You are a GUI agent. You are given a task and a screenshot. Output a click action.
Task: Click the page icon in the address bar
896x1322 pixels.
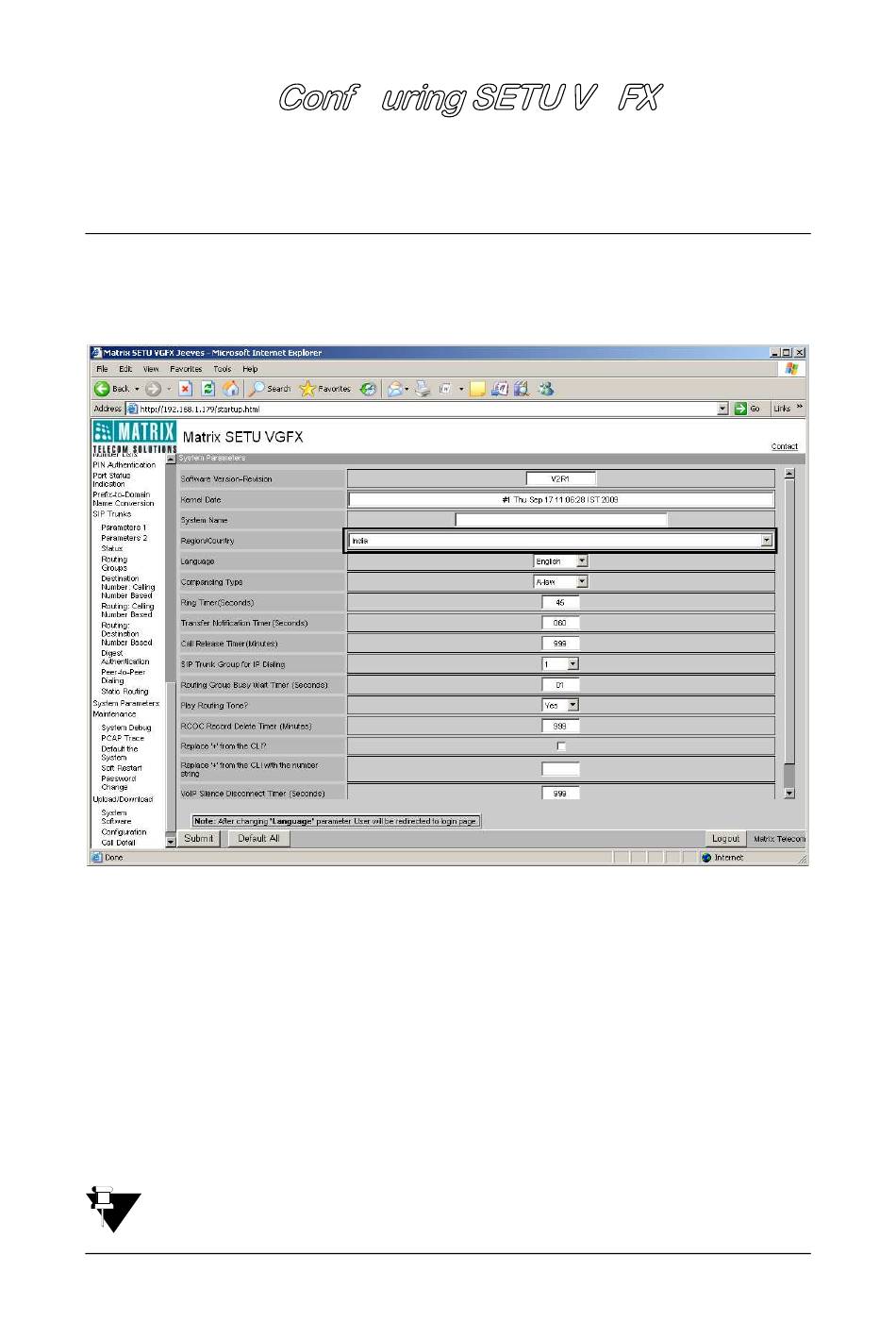click(133, 410)
